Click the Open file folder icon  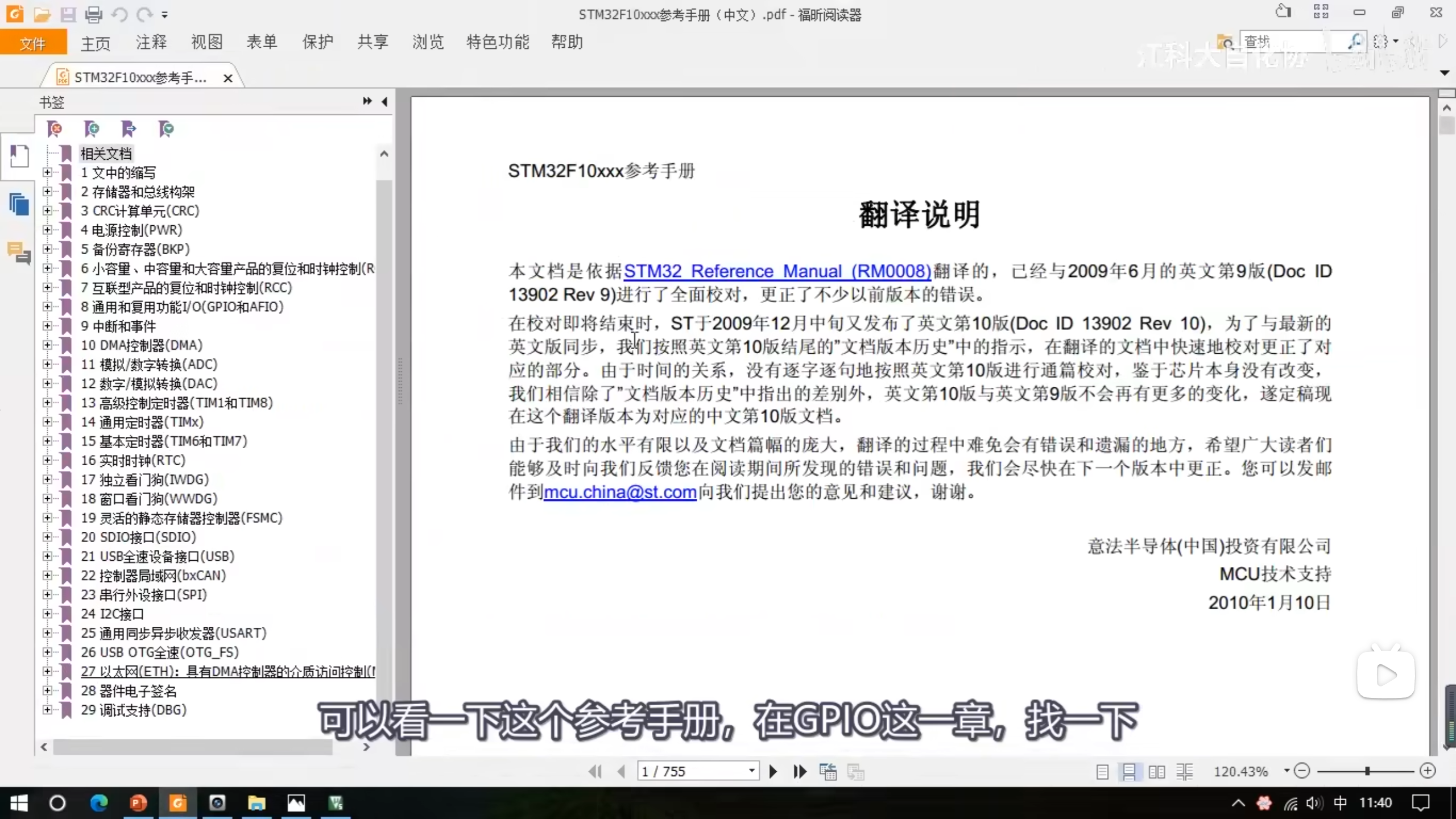point(42,14)
